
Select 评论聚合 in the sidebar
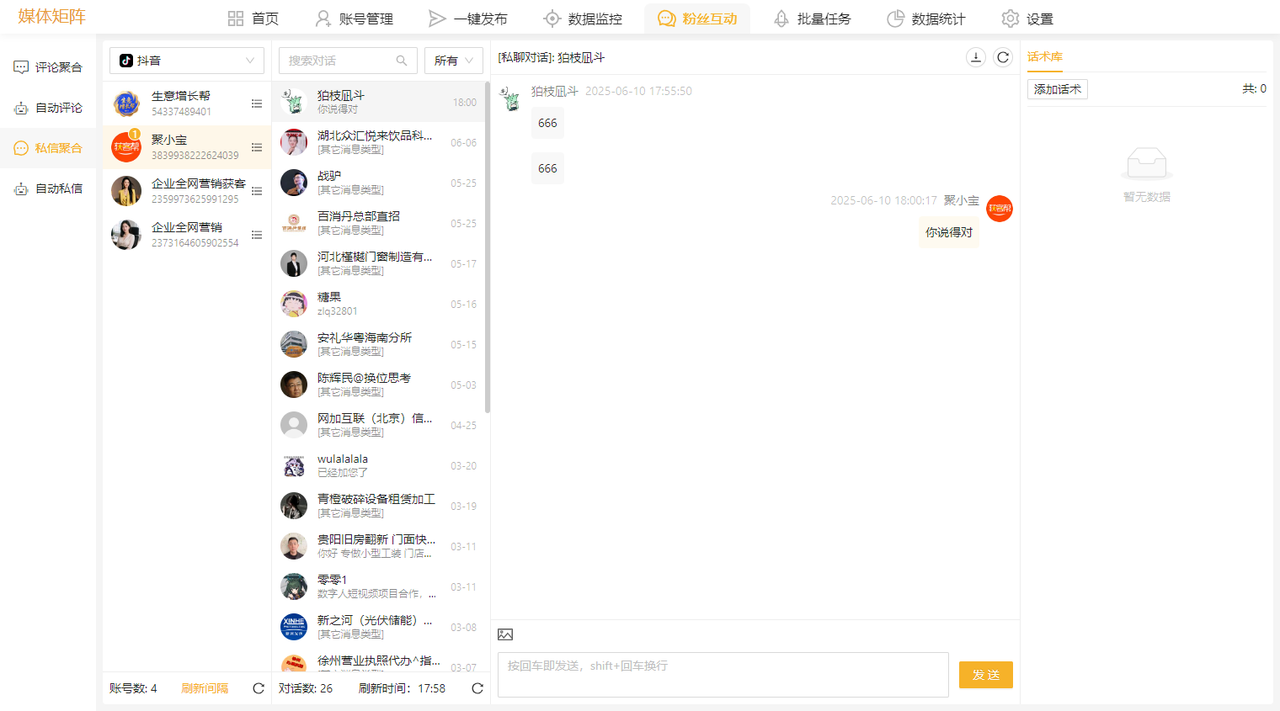point(48,67)
